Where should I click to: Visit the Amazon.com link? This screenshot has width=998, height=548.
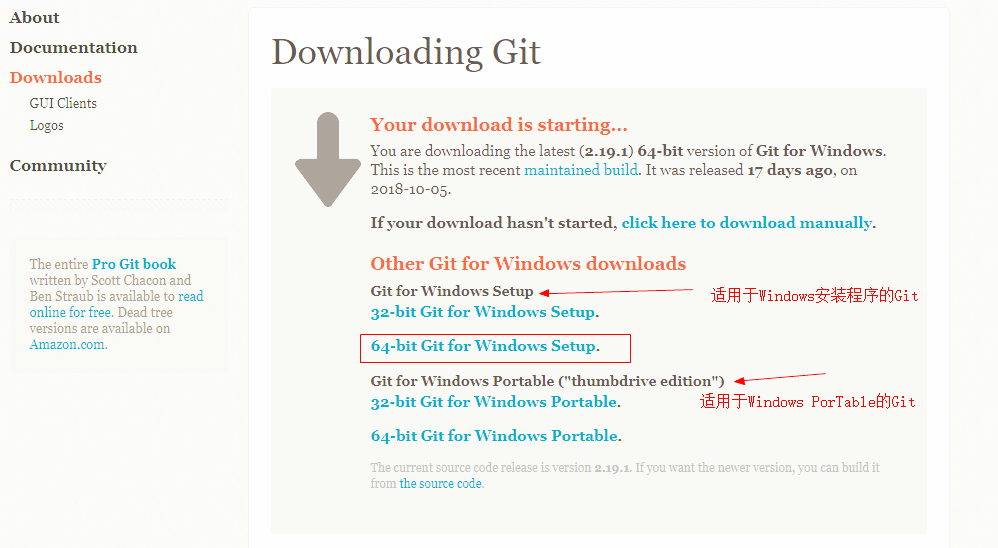(67, 344)
